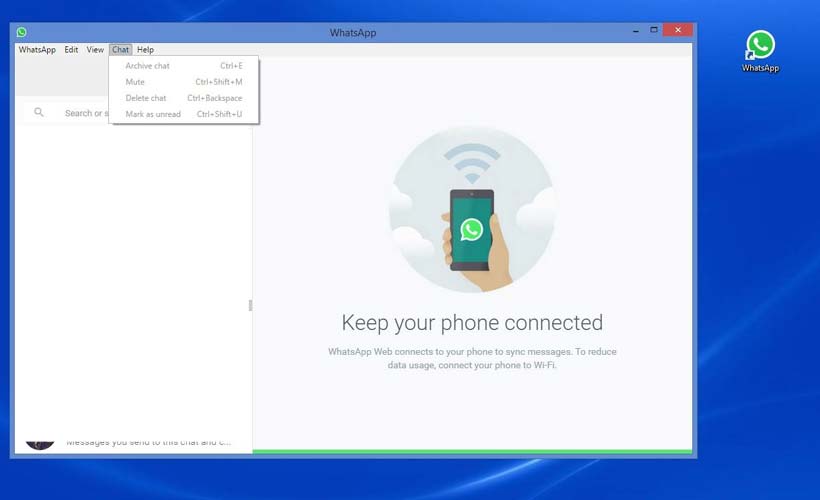
Task: Choose Mute in the Chat menu
Action: 184,82
